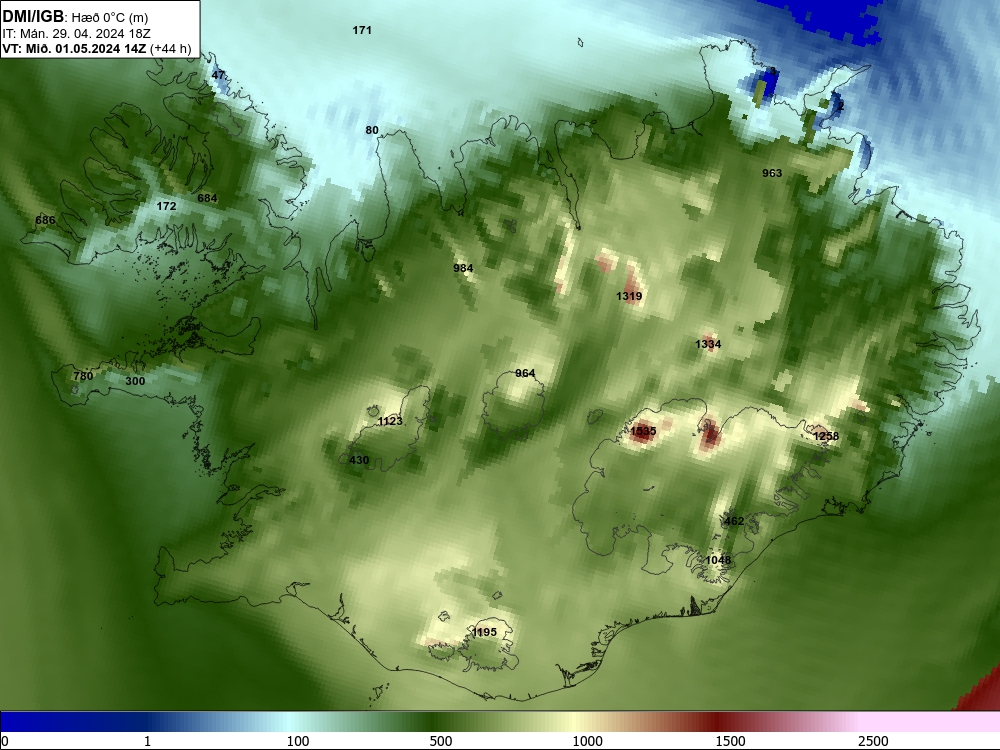Click the 1334 value label
This screenshot has height=750, width=1000.
[x=708, y=344]
